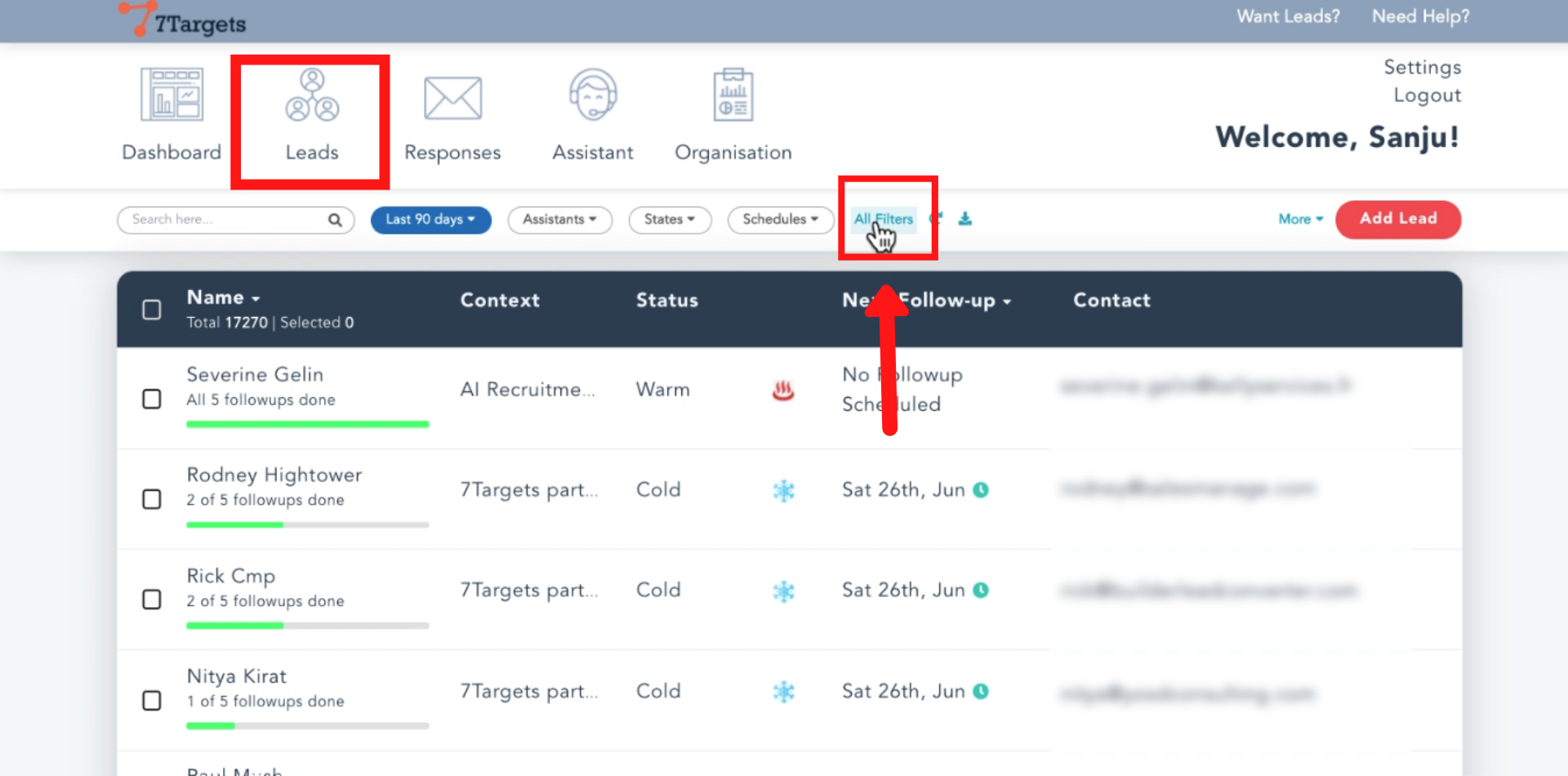Image resolution: width=1568 pixels, height=776 pixels.
Task: Open the Assistant headset icon
Action: (592, 96)
